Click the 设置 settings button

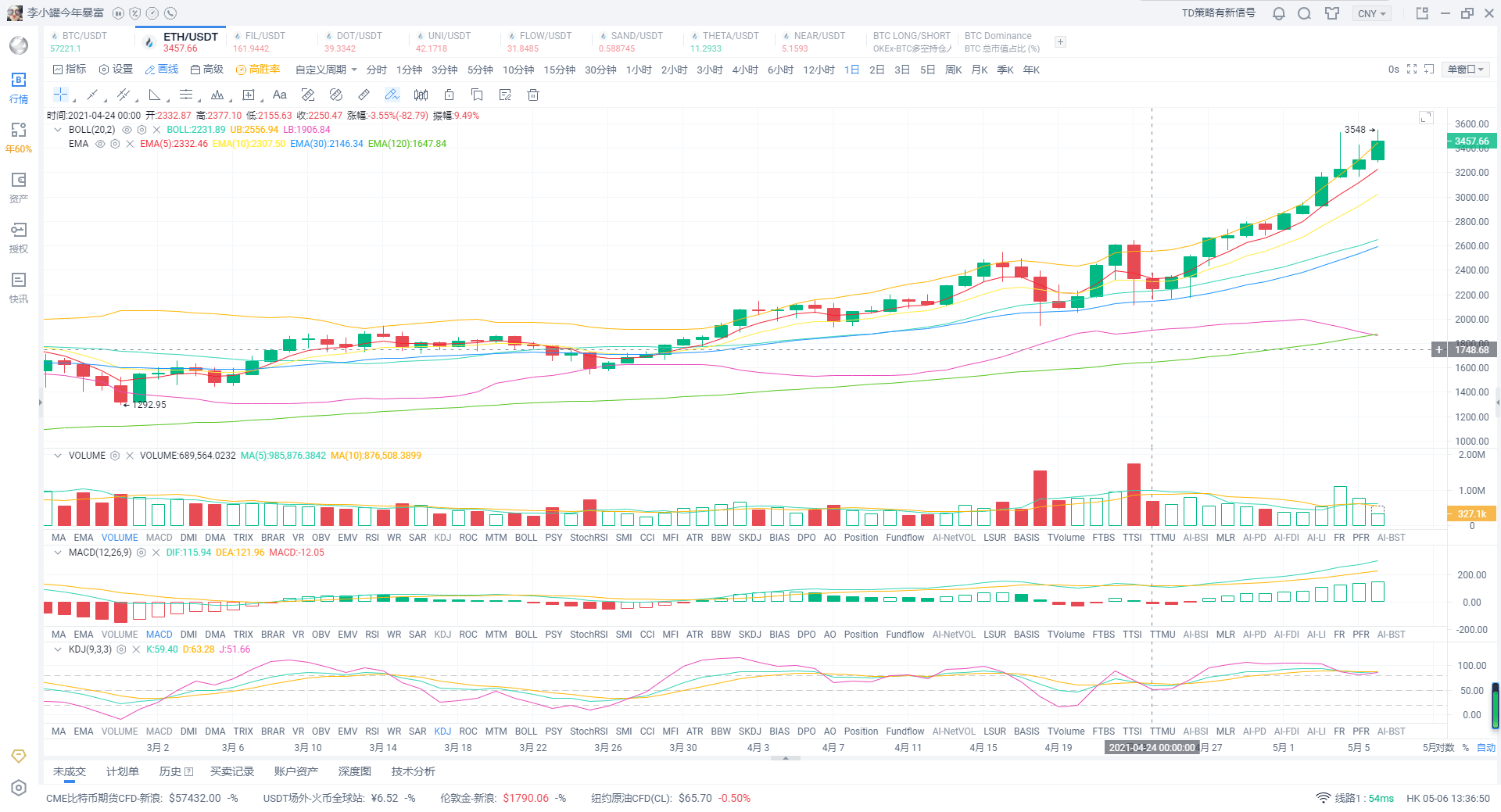point(116,70)
